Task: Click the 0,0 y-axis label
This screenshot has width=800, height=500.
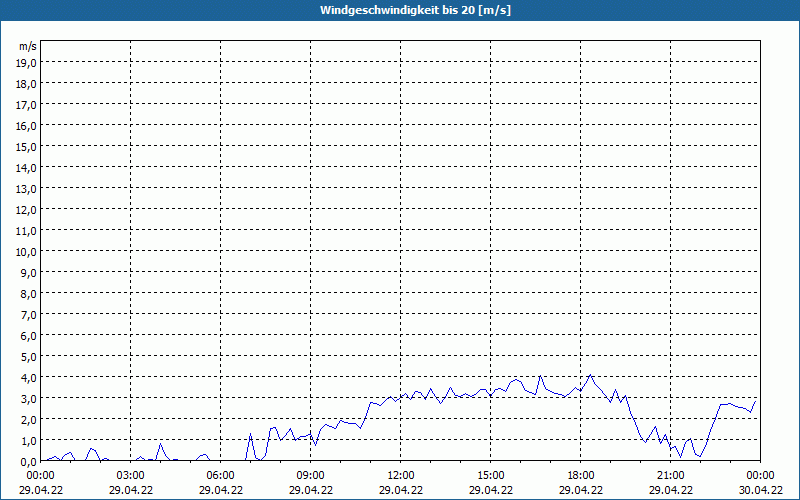Action: click(x=30, y=461)
